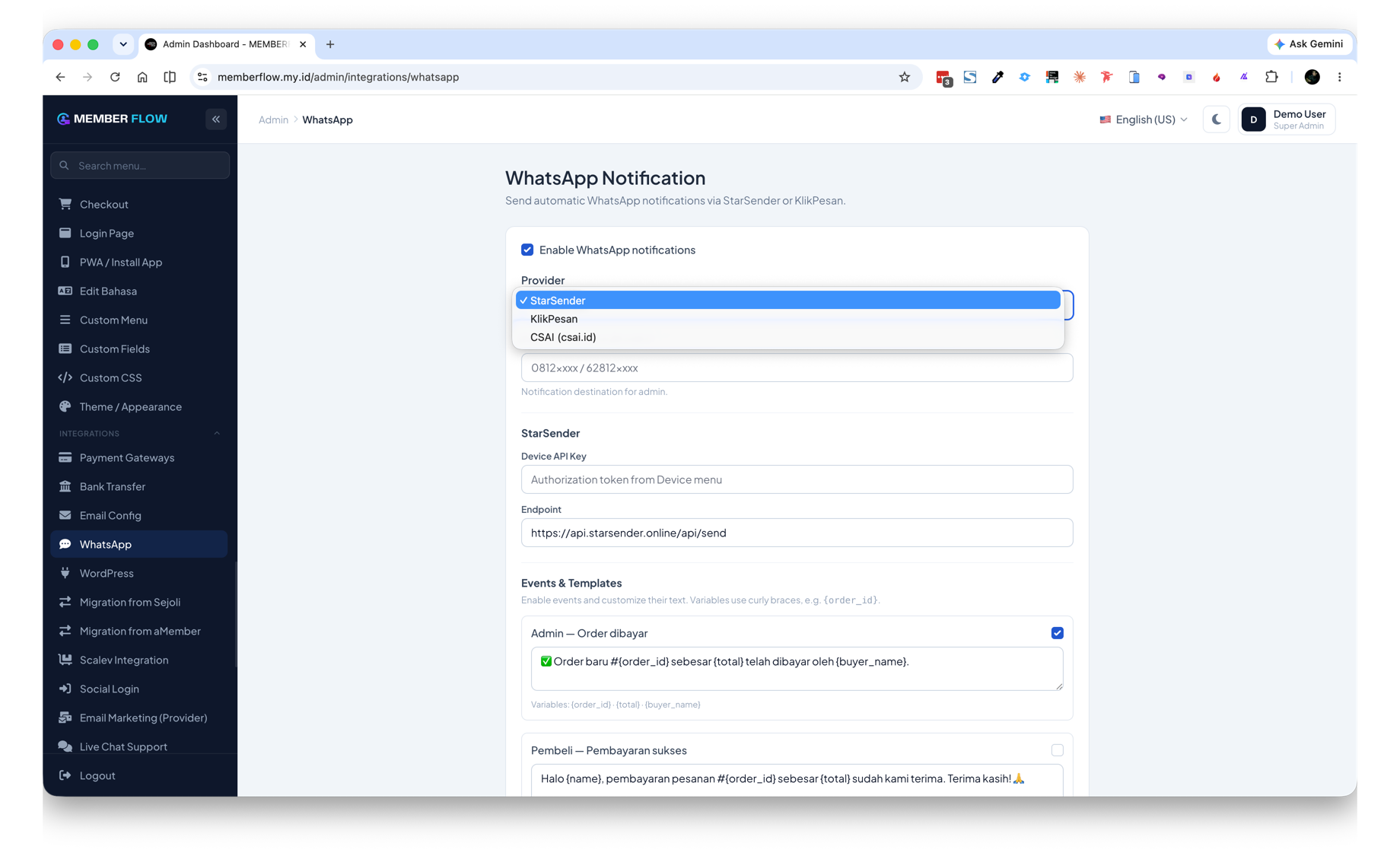Go to the browser home icon
The width and height of the screenshot is (1400, 853).
[142, 77]
